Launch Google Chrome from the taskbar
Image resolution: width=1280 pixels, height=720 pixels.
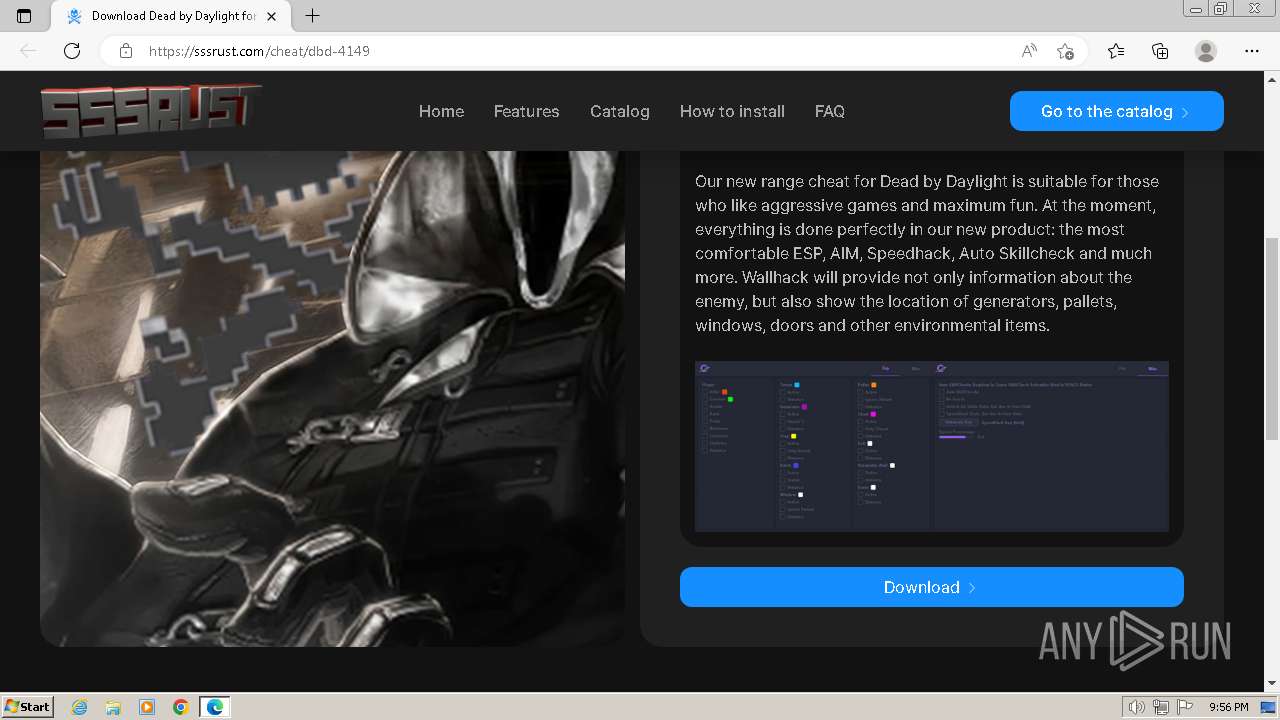coord(180,707)
